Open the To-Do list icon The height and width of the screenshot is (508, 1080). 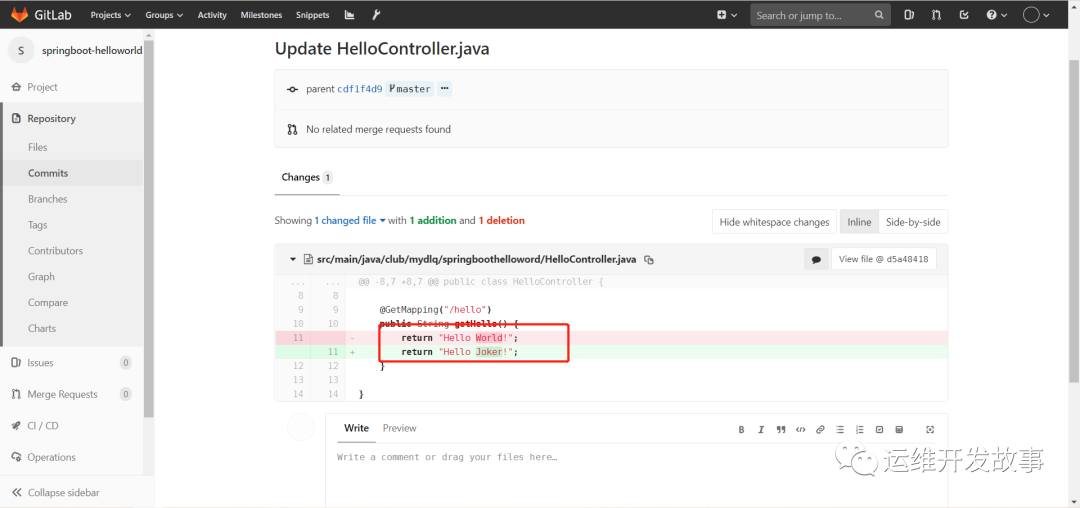click(964, 14)
